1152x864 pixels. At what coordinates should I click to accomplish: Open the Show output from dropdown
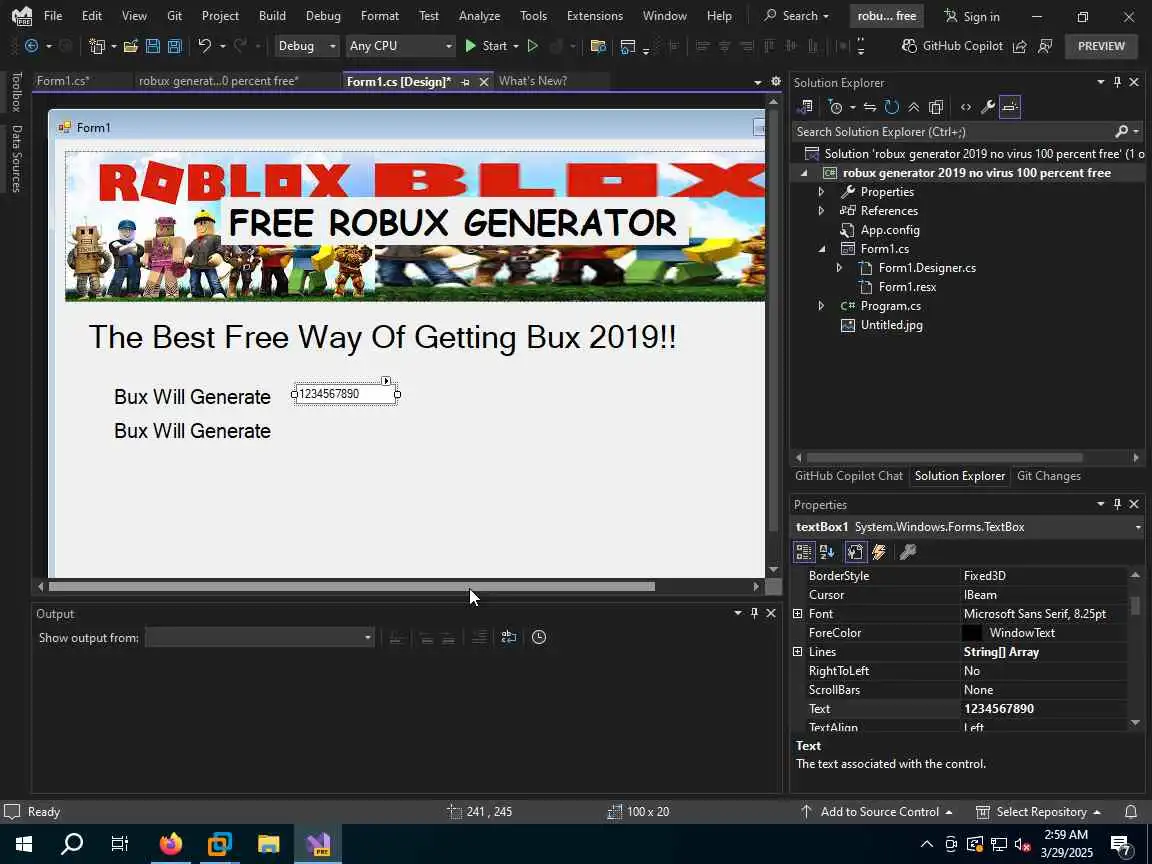[259, 637]
